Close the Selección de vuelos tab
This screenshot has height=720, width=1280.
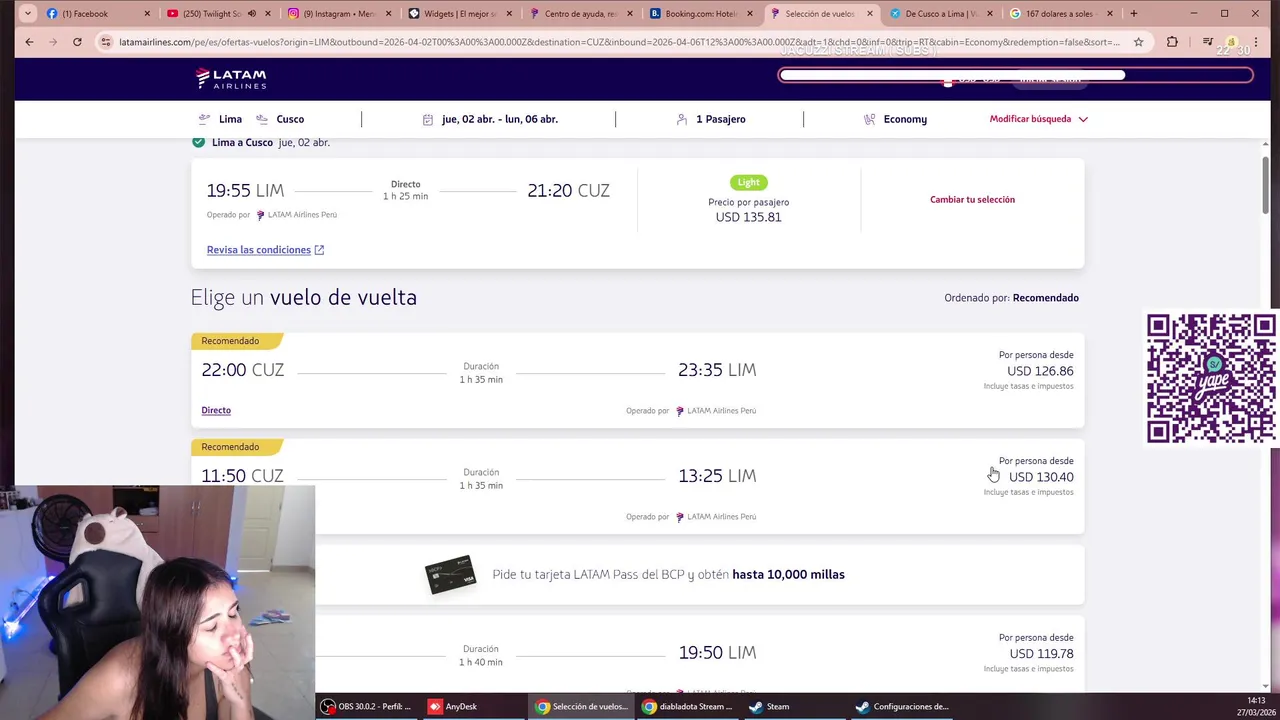tap(870, 14)
